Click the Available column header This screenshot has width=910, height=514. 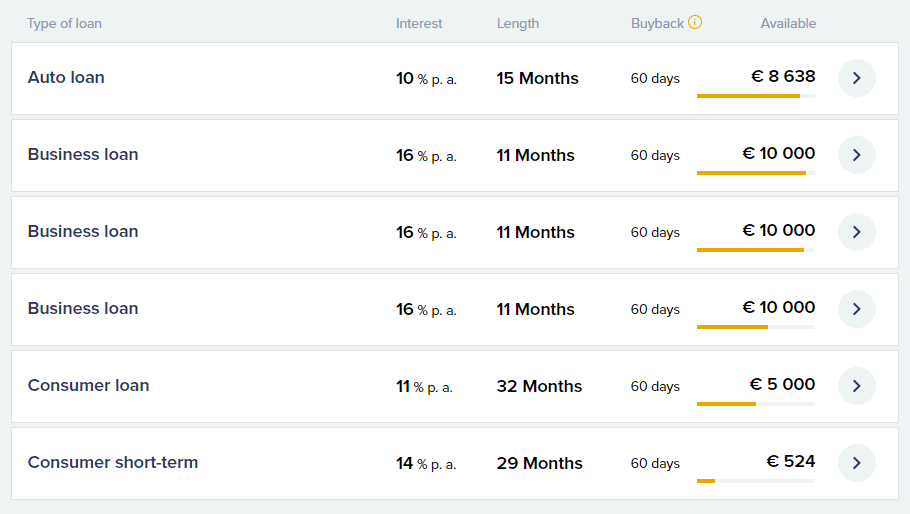[x=788, y=23]
